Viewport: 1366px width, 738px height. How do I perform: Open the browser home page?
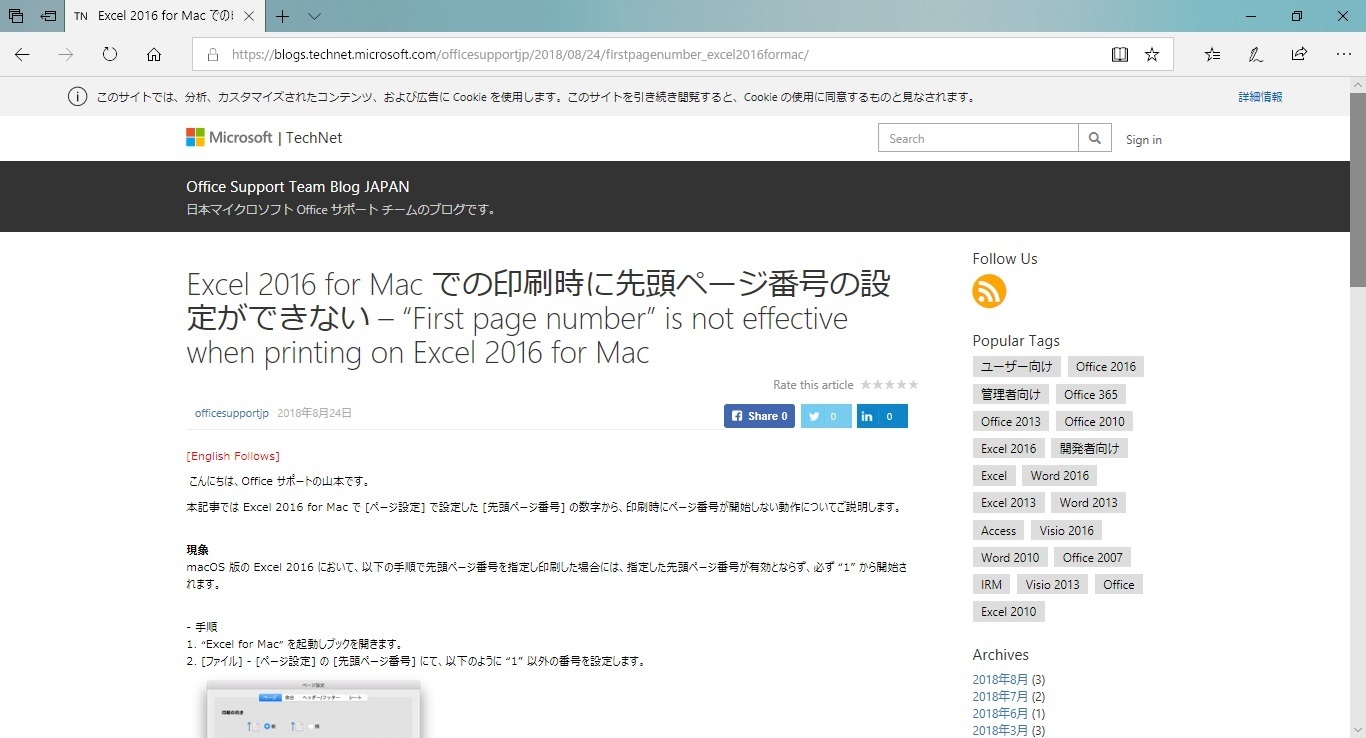coord(154,54)
